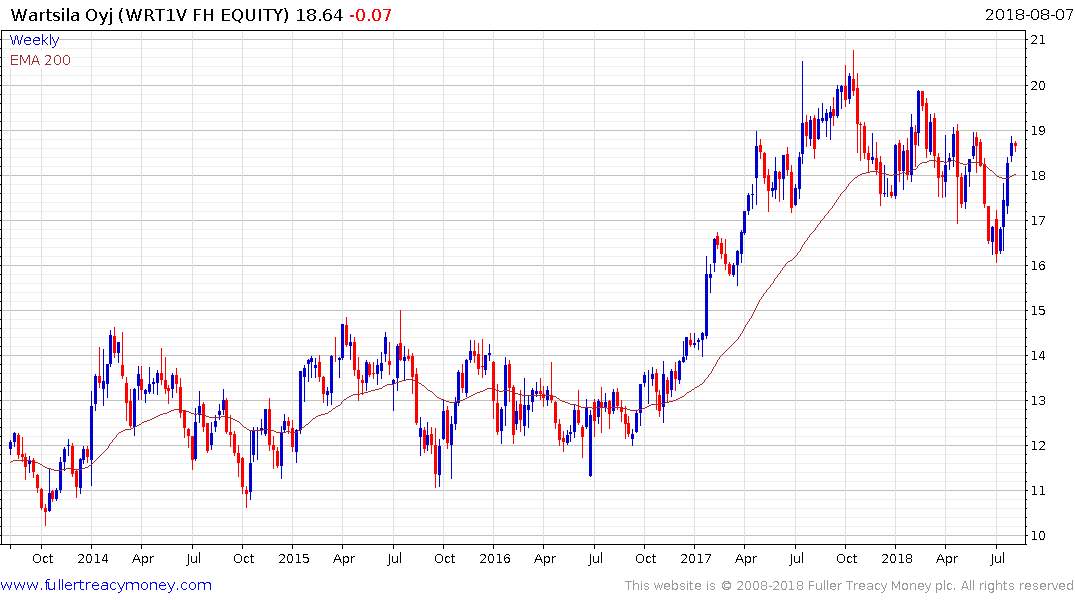Click the last price value 18.64
1075x600 pixels.
coord(319,15)
